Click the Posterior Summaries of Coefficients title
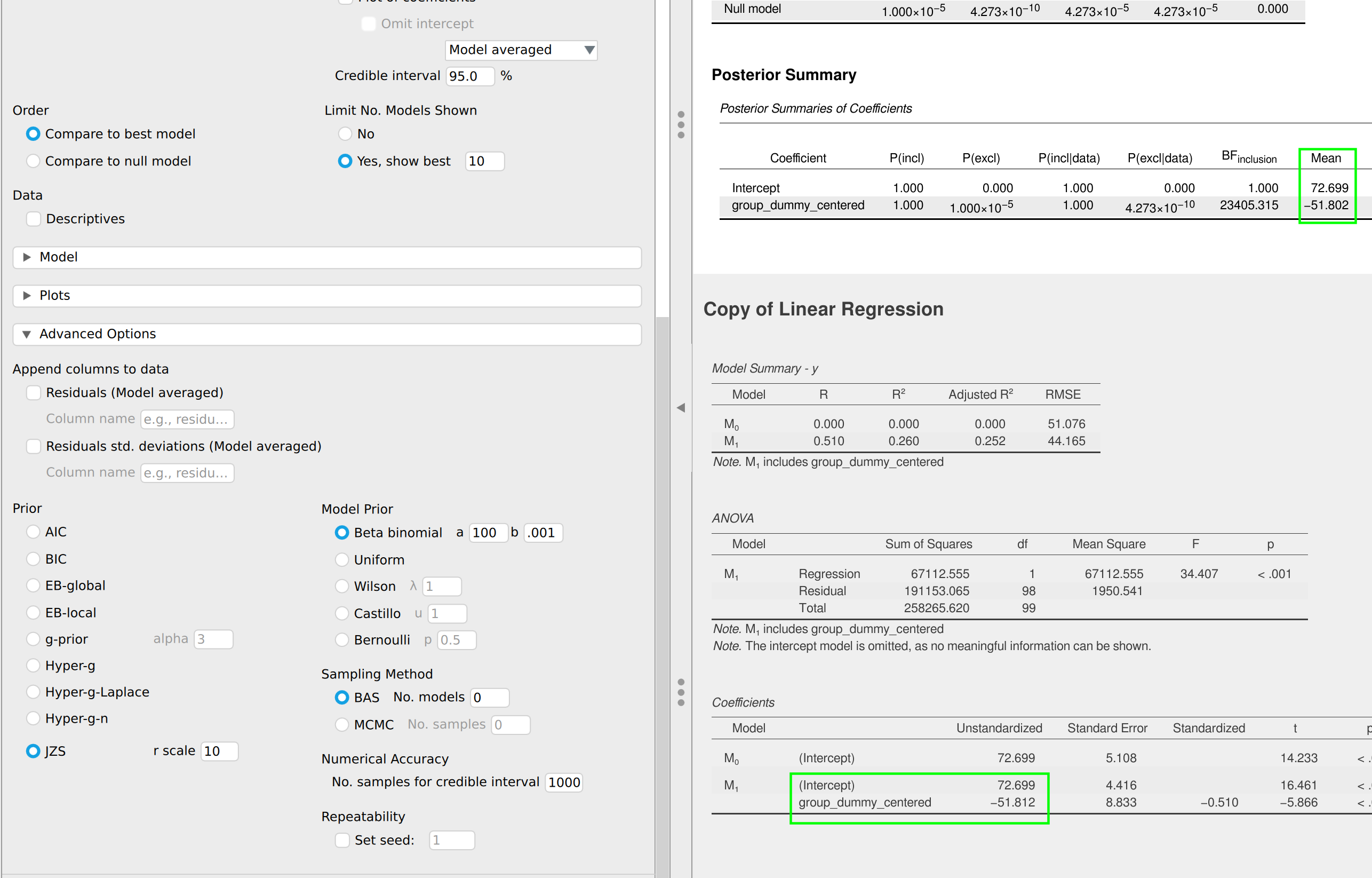The height and width of the screenshot is (878, 1372). [x=816, y=109]
